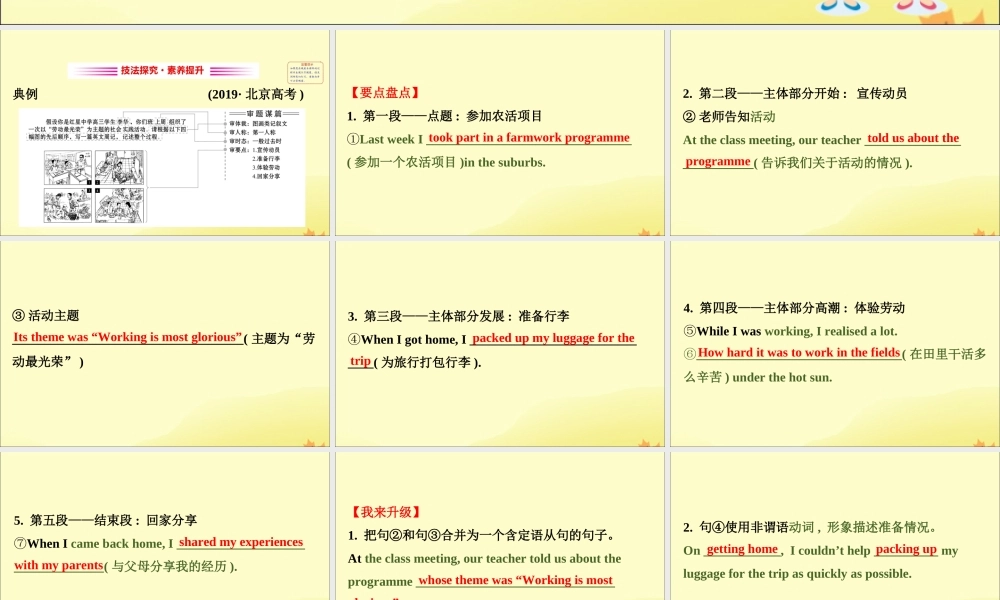Viewport: 1000px width, 600px height.
Task: Select the 【要点盘点】 heading
Action: pyautogui.click(x=385, y=92)
